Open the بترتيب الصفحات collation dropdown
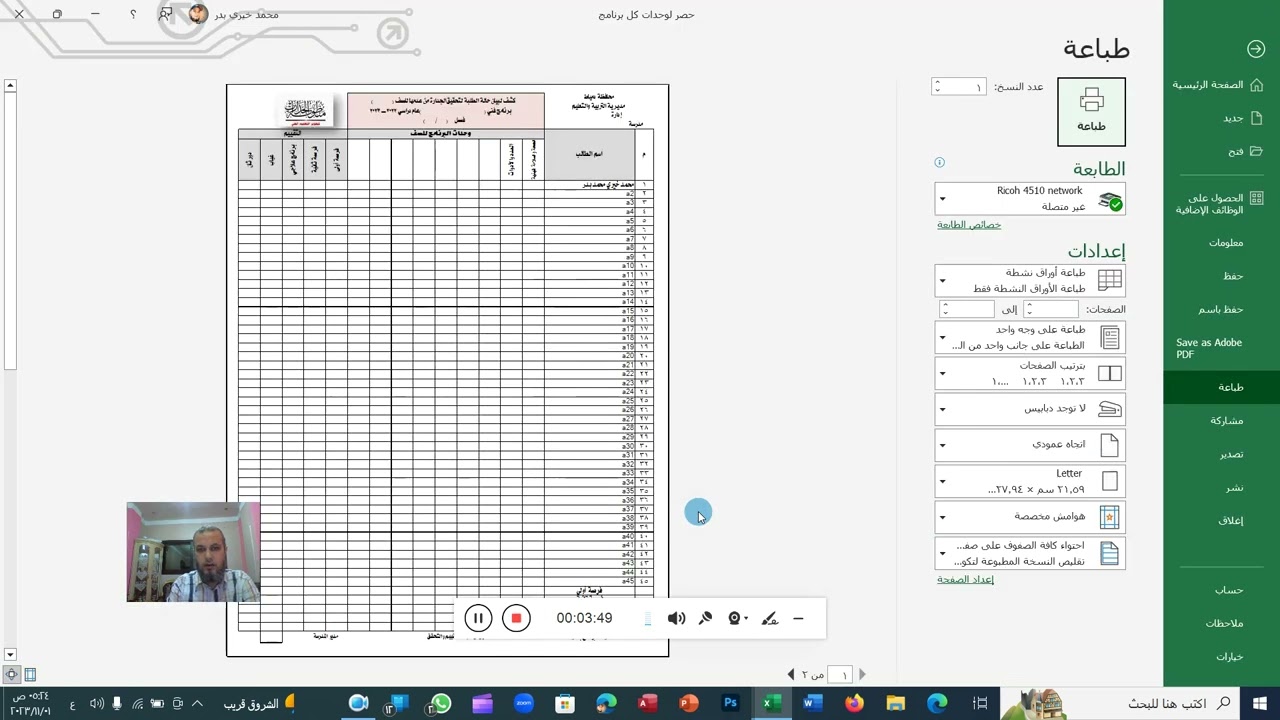The image size is (1280, 720). [x=1030, y=373]
